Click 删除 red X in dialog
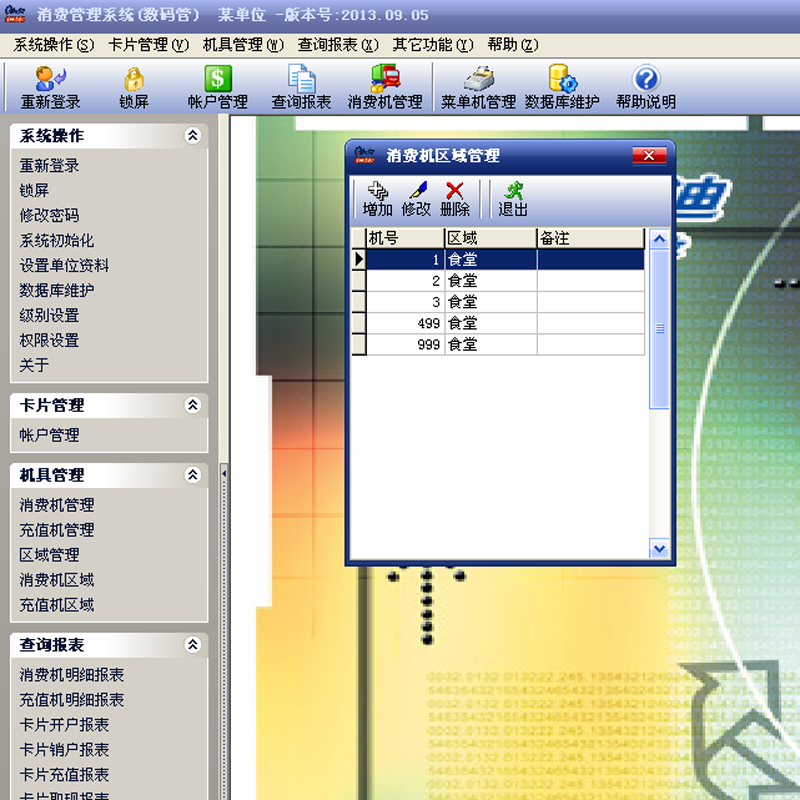 pos(455,199)
